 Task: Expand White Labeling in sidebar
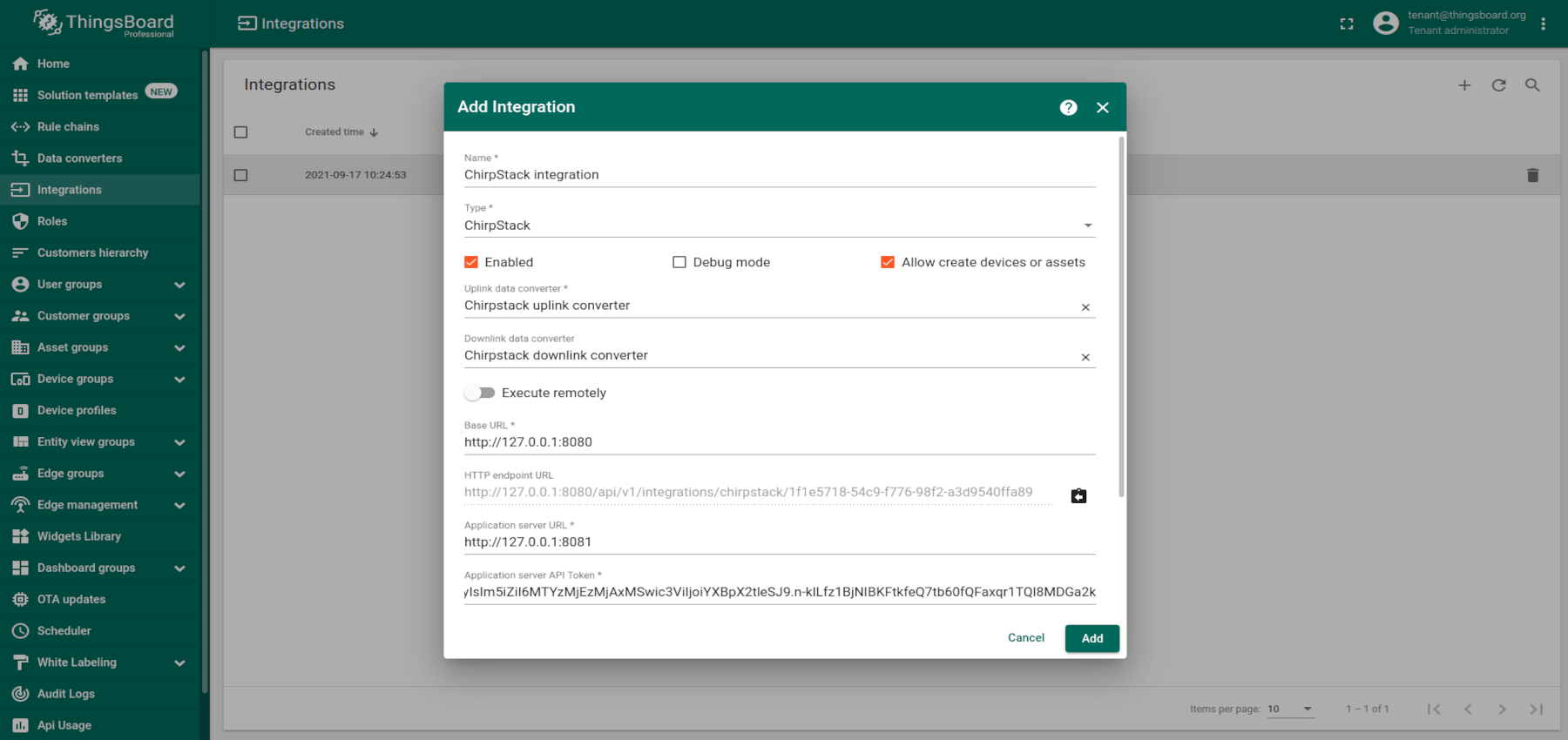(x=179, y=663)
